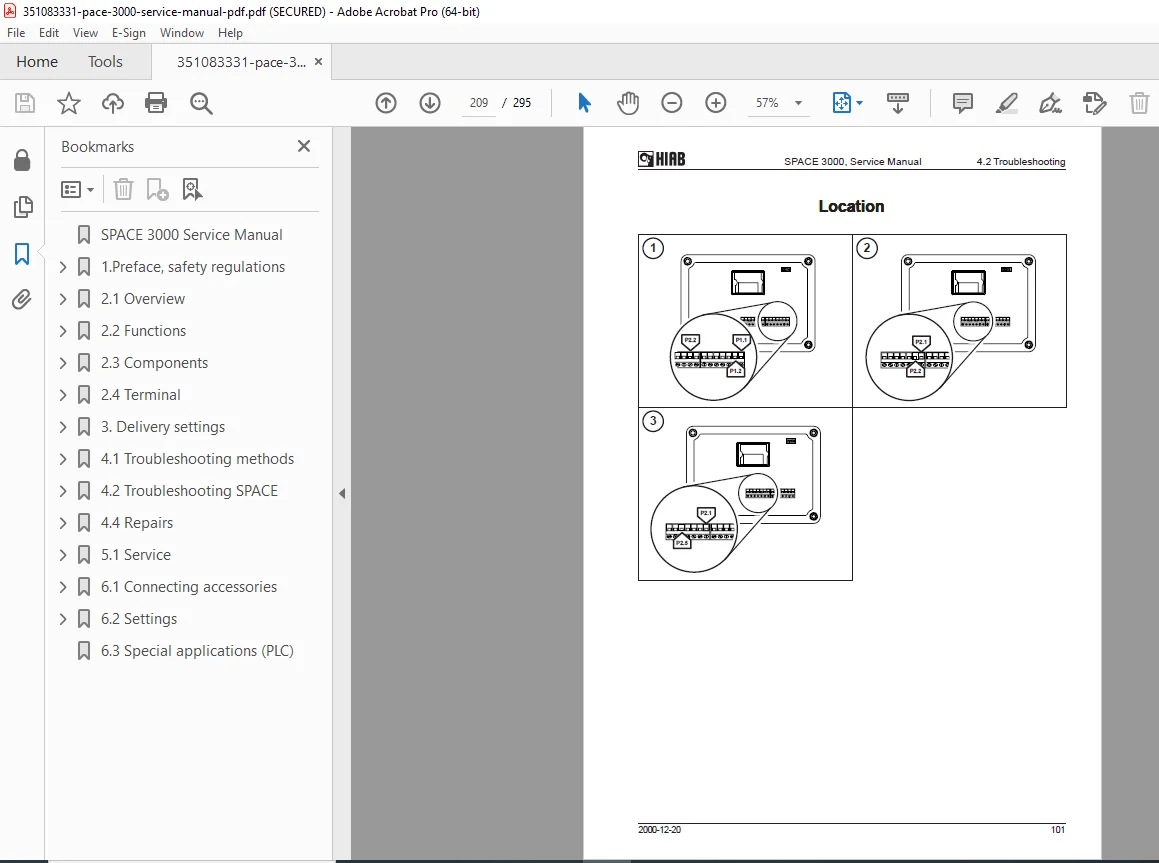Go to 6.2 Settings bookmark
Screen dimensions: 1159x863
click(139, 619)
